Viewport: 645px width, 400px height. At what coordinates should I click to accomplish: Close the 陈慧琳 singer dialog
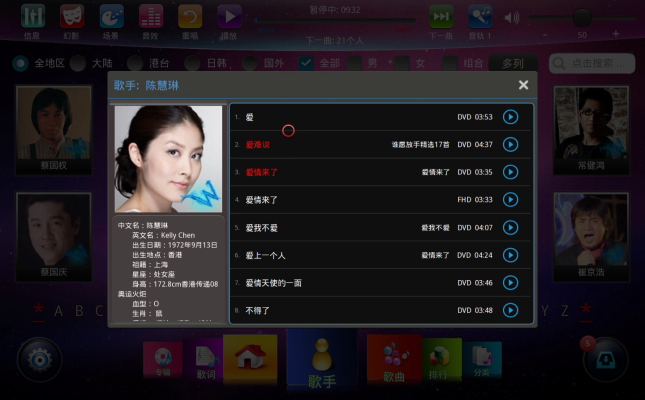tap(523, 85)
